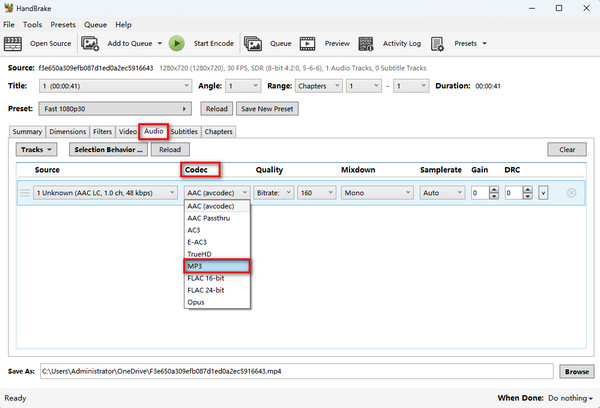Open the When Done Do nothing dropdown
This screenshot has width=600, height=408.
[570, 398]
